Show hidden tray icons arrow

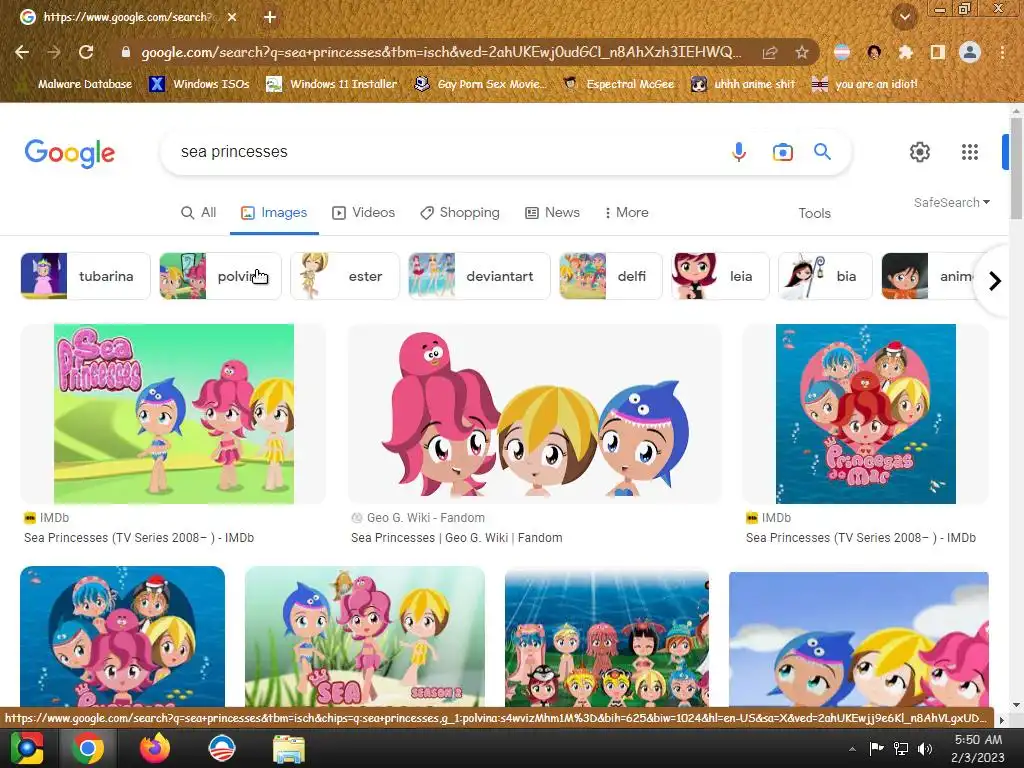[x=852, y=749]
